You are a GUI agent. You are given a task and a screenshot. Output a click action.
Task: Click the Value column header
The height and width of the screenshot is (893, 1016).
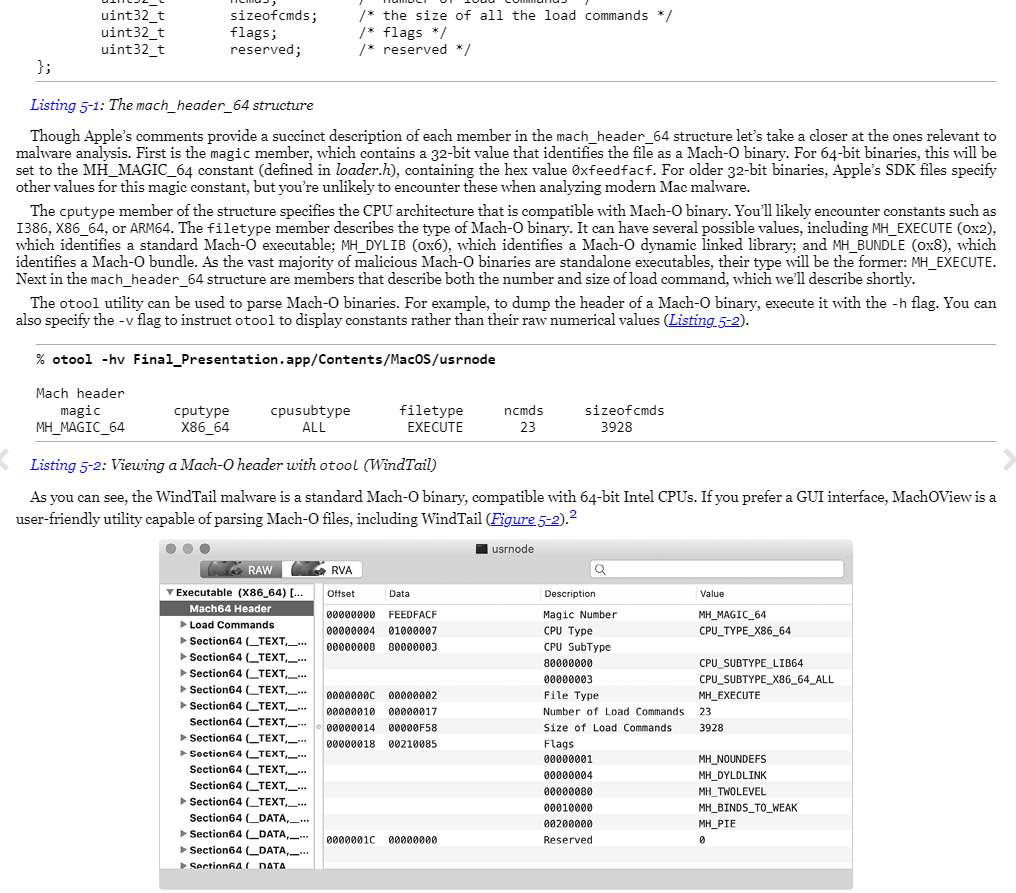click(713, 594)
